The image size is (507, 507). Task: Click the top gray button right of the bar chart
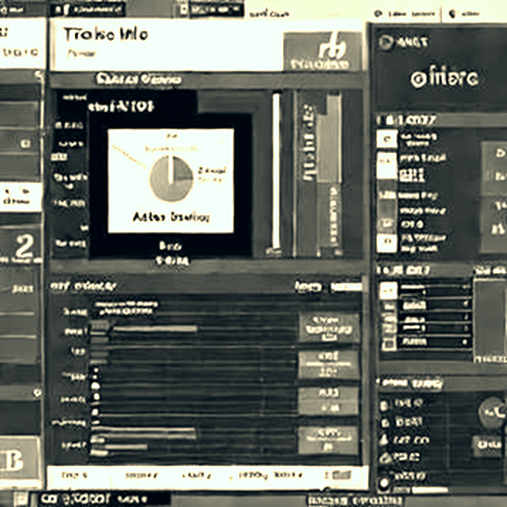[x=329, y=328]
